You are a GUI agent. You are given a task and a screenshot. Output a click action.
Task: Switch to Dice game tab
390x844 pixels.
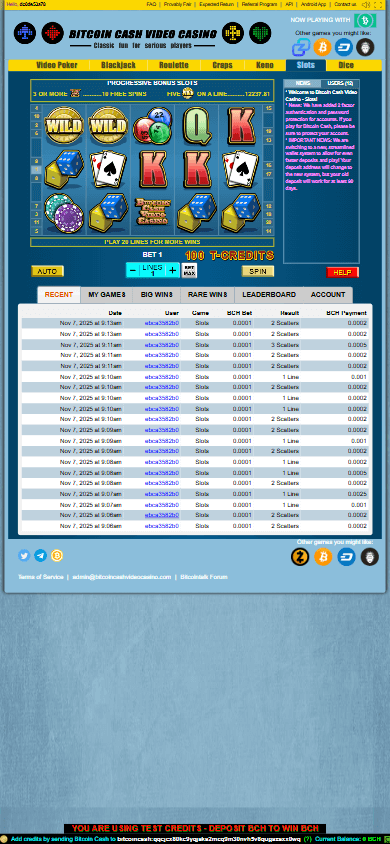(346, 65)
